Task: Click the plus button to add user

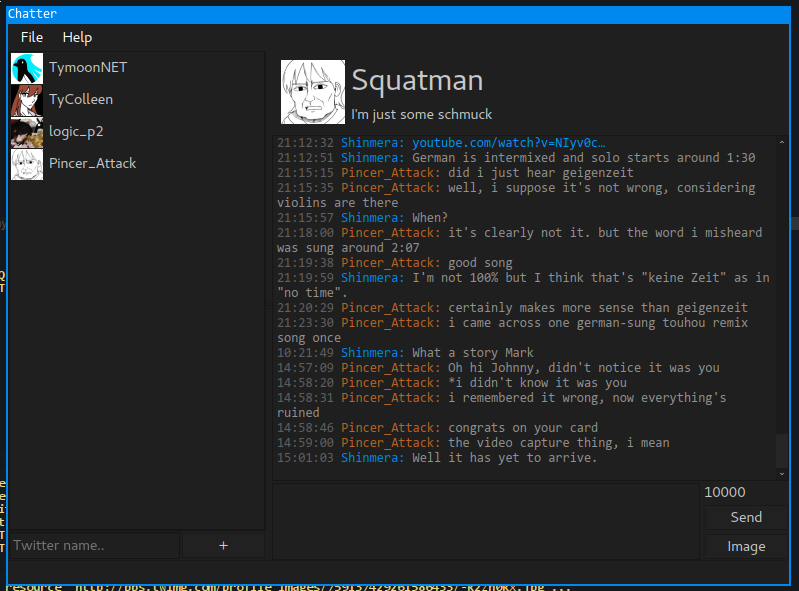Action: tap(223, 545)
